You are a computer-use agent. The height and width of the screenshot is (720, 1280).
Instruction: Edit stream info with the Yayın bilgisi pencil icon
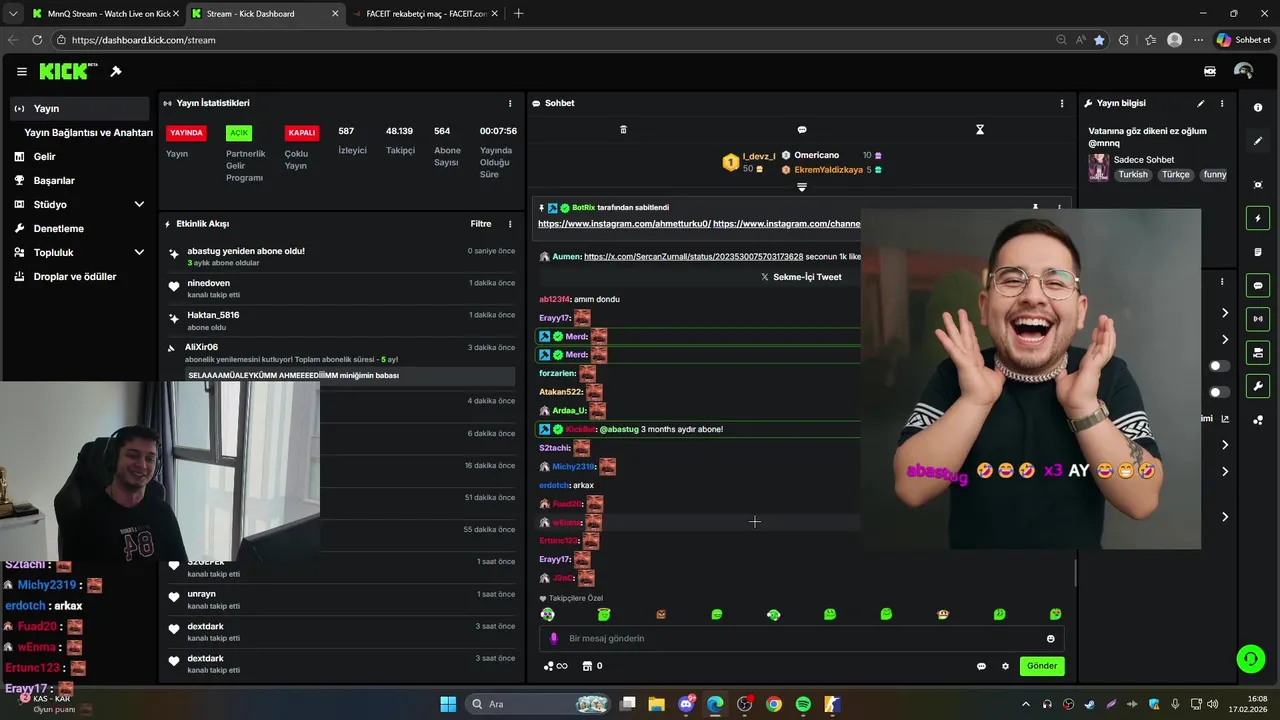pos(1201,103)
